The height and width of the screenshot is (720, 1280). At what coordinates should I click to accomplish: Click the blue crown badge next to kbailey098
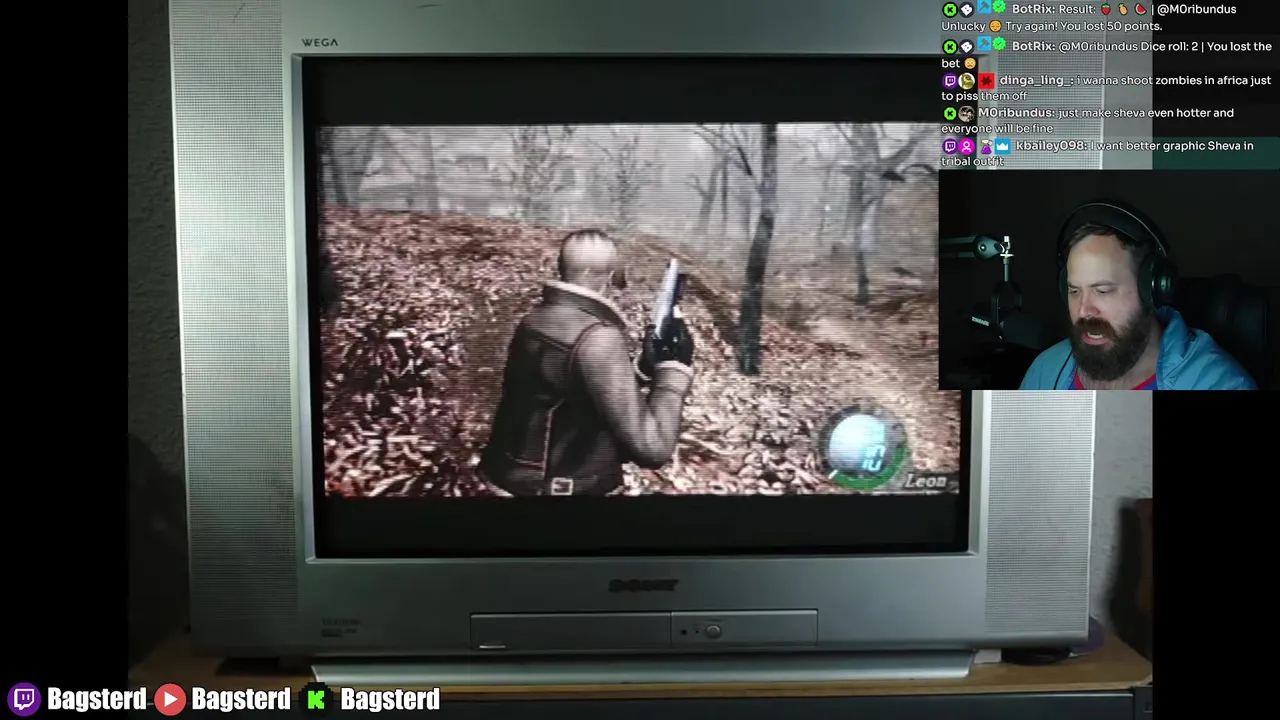(1003, 146)
